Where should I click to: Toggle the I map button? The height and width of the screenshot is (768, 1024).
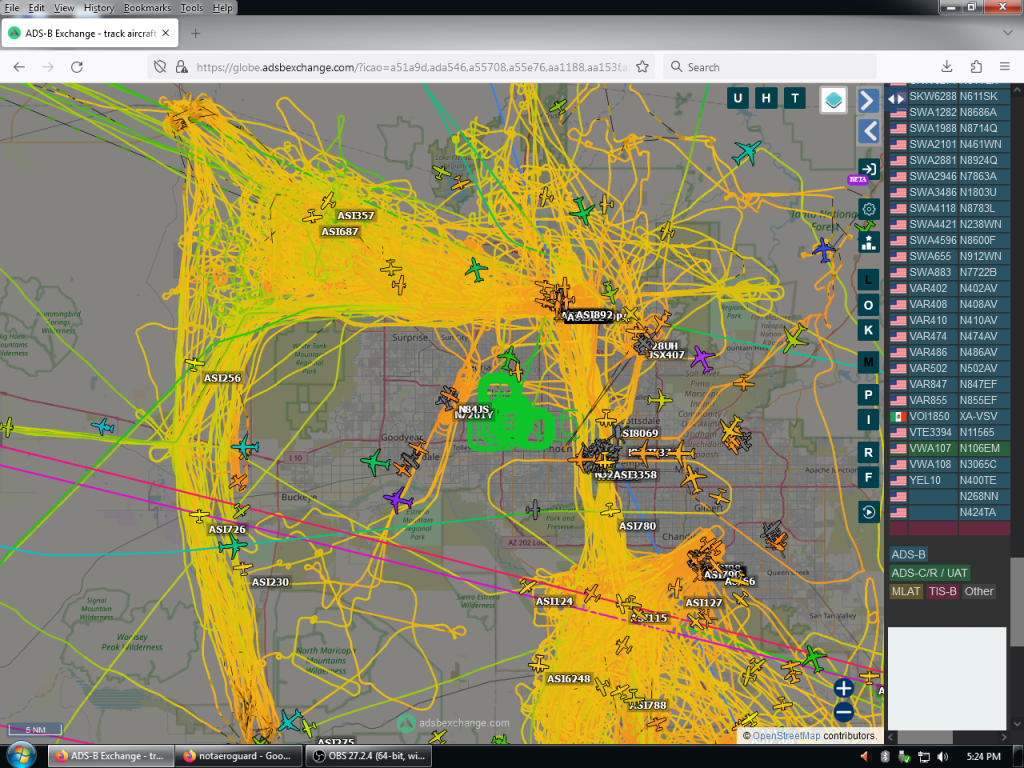coord(869,419)
